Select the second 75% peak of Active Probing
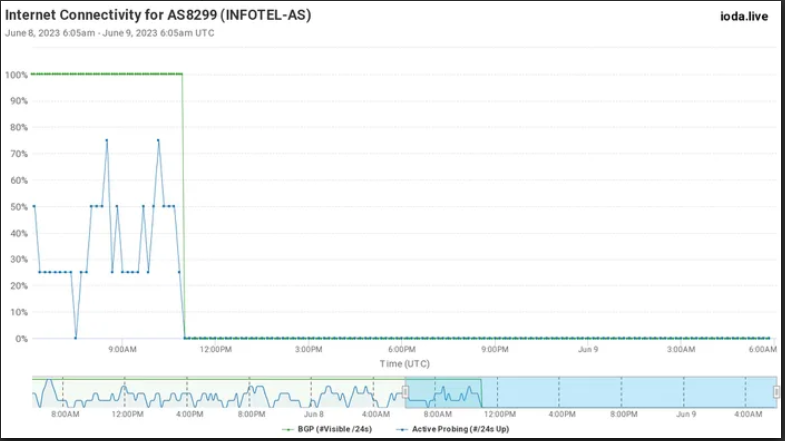 pos(158,140)
